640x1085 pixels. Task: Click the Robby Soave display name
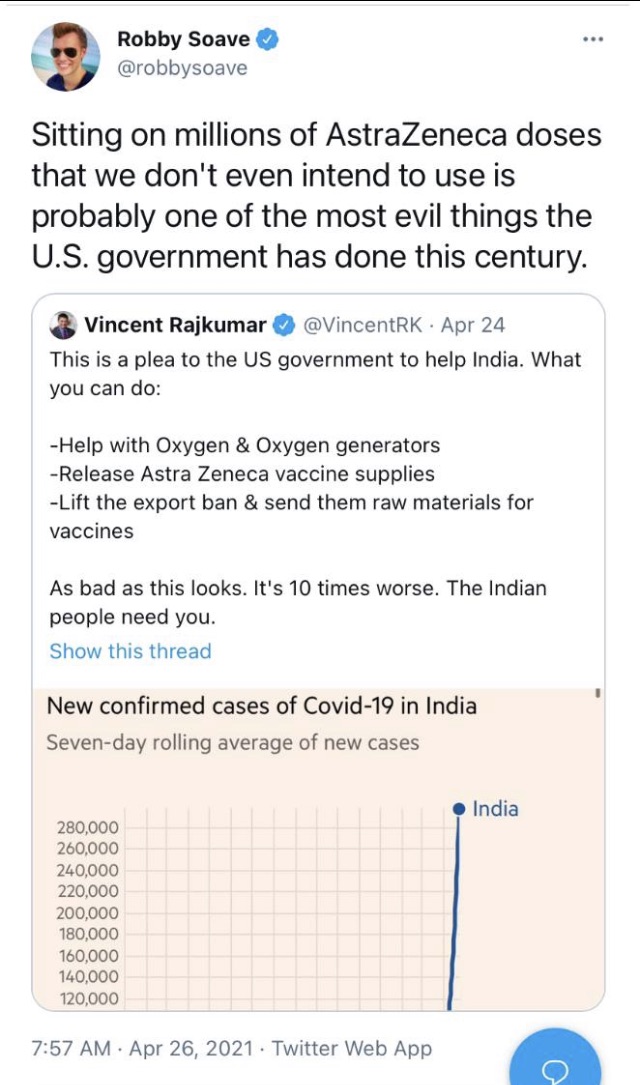(183, 39)
